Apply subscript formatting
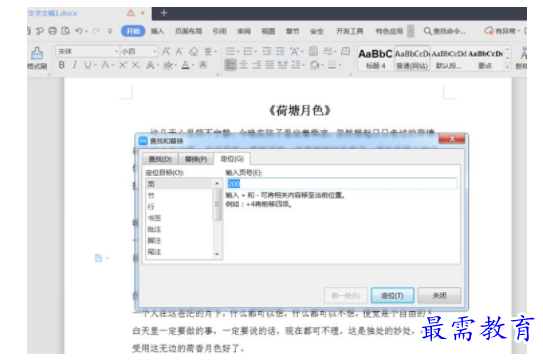The height and width of the screenshot is (360, 543). pyautogui.click(x=135, y=65)
